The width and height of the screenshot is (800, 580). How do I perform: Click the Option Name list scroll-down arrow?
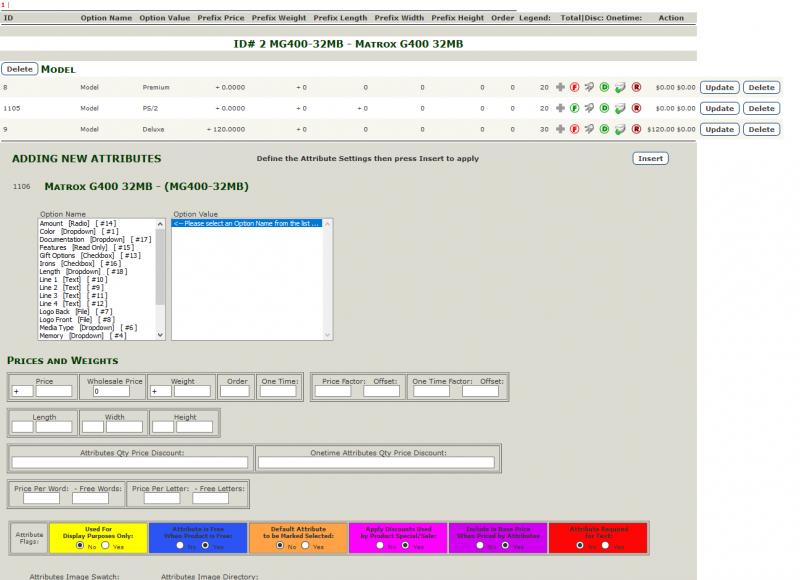coord(160,335)
